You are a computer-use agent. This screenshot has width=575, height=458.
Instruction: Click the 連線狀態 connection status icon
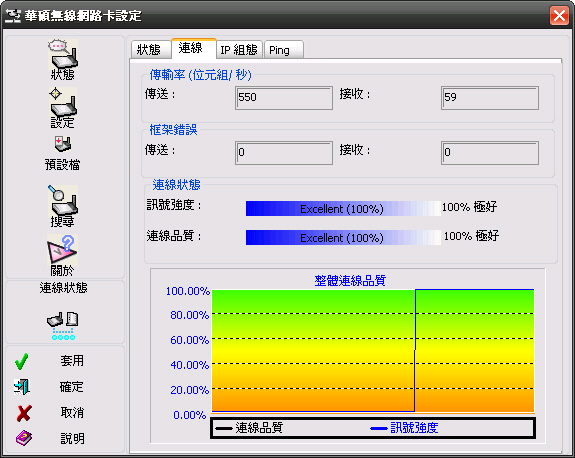[x=63, y=326]
